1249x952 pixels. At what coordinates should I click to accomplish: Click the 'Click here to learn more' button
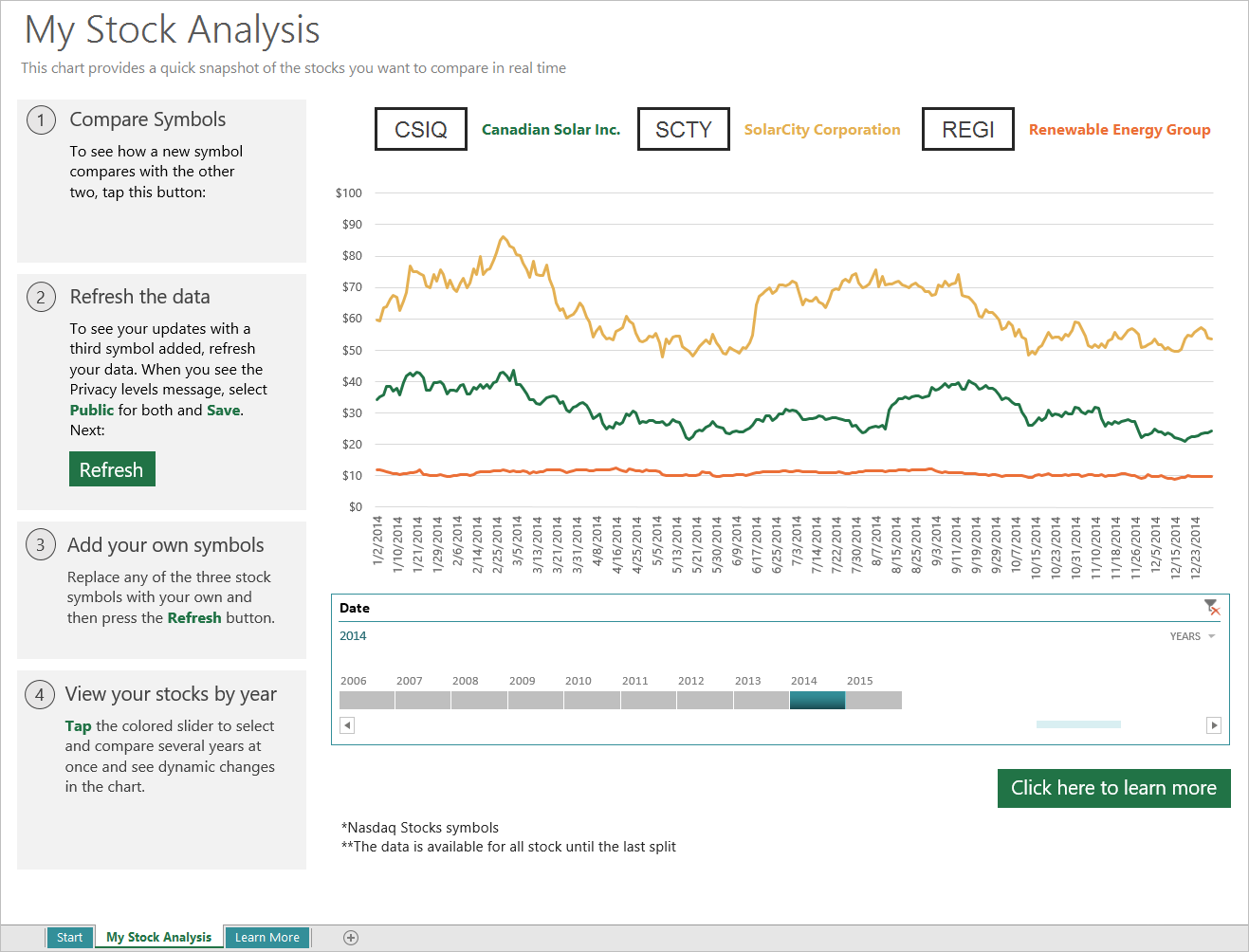(1113, 788)
